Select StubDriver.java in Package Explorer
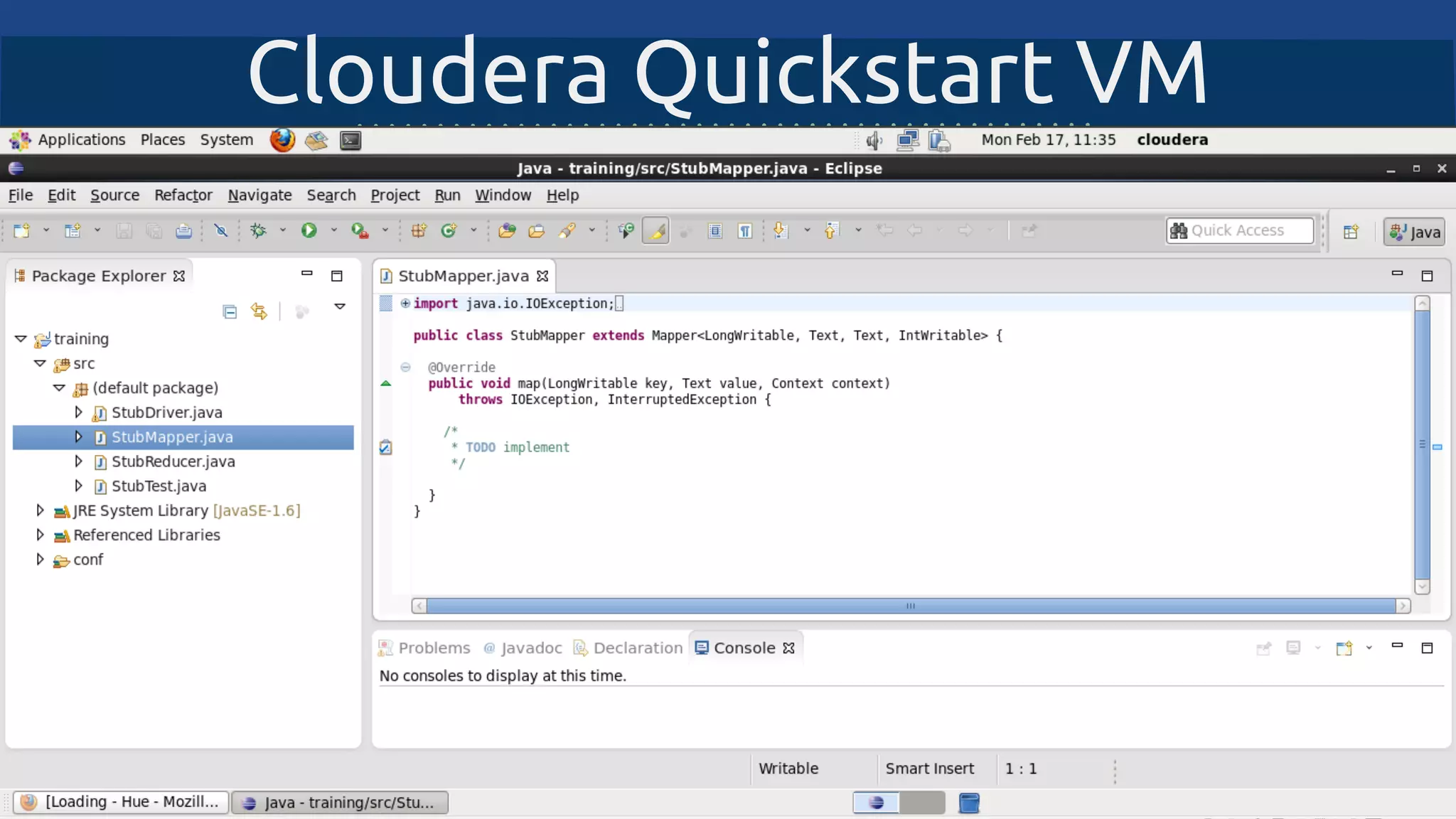 166,412
